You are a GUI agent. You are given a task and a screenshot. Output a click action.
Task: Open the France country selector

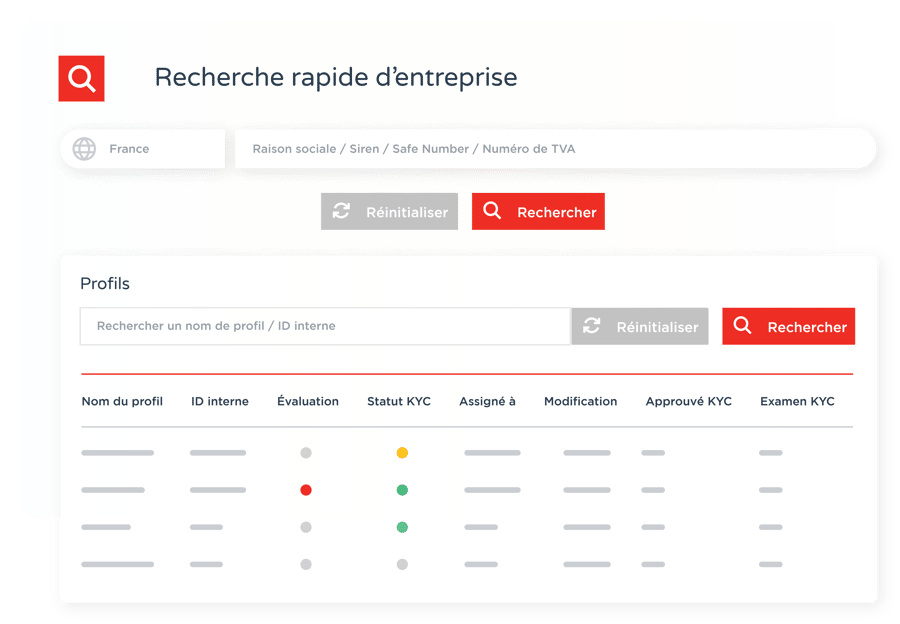pos(142,149)
